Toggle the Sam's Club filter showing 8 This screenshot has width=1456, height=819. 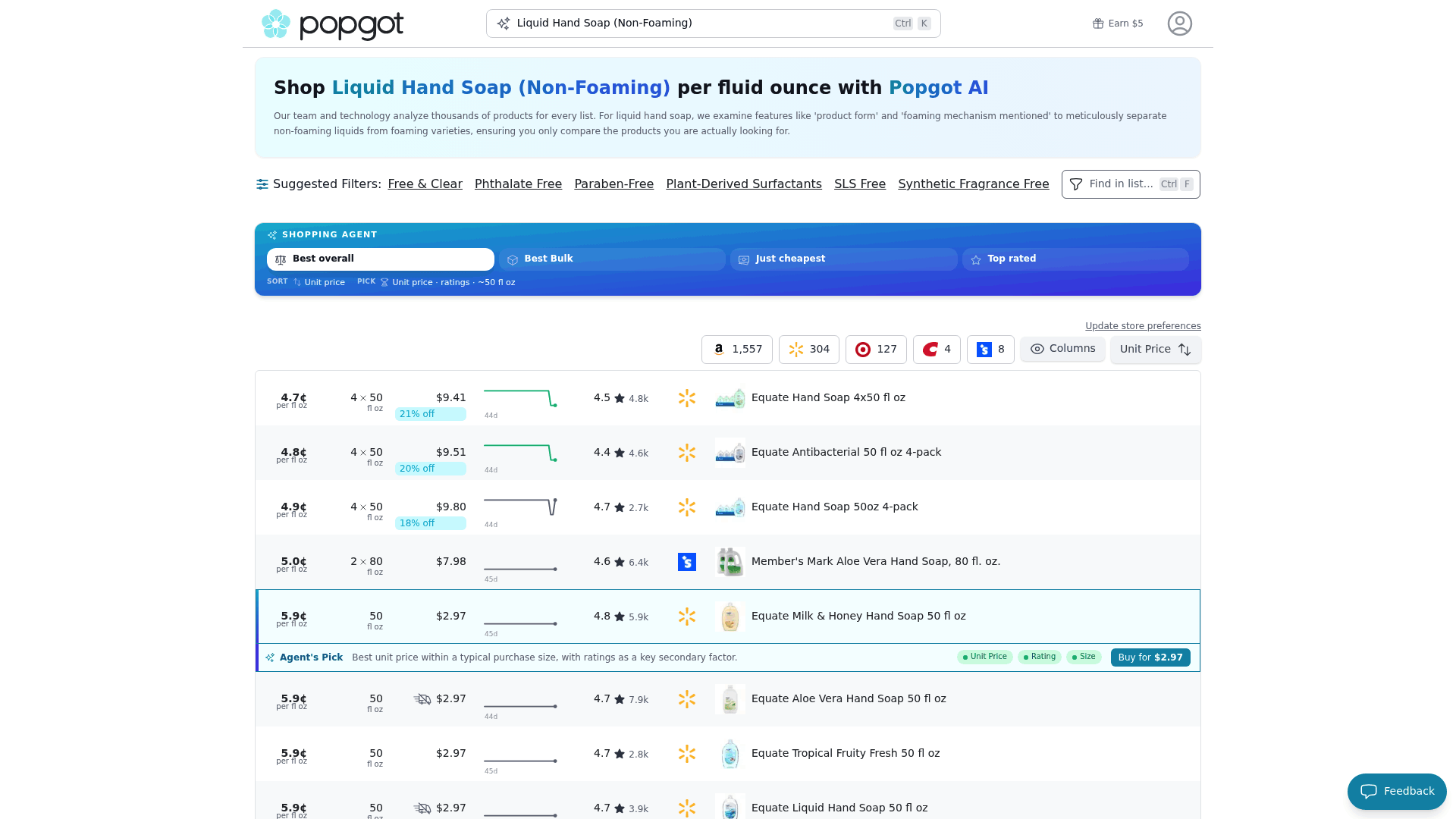(x=990, y=350)
